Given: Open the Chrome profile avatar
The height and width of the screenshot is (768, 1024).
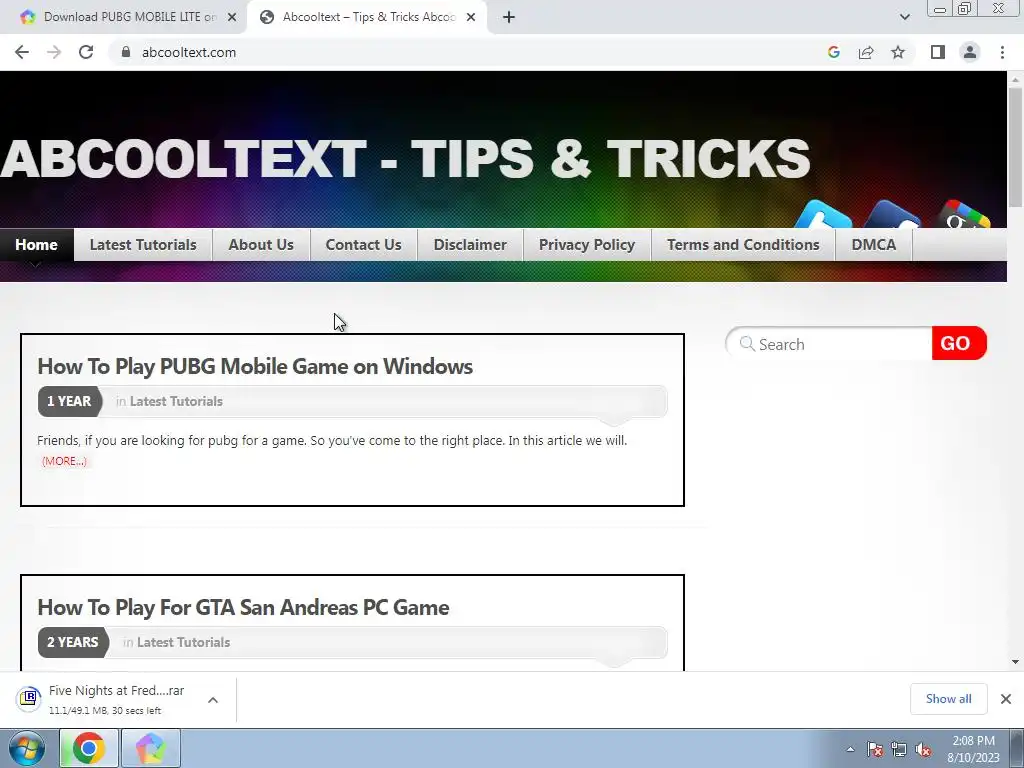Looking at the screenshot, I should 970,52.
